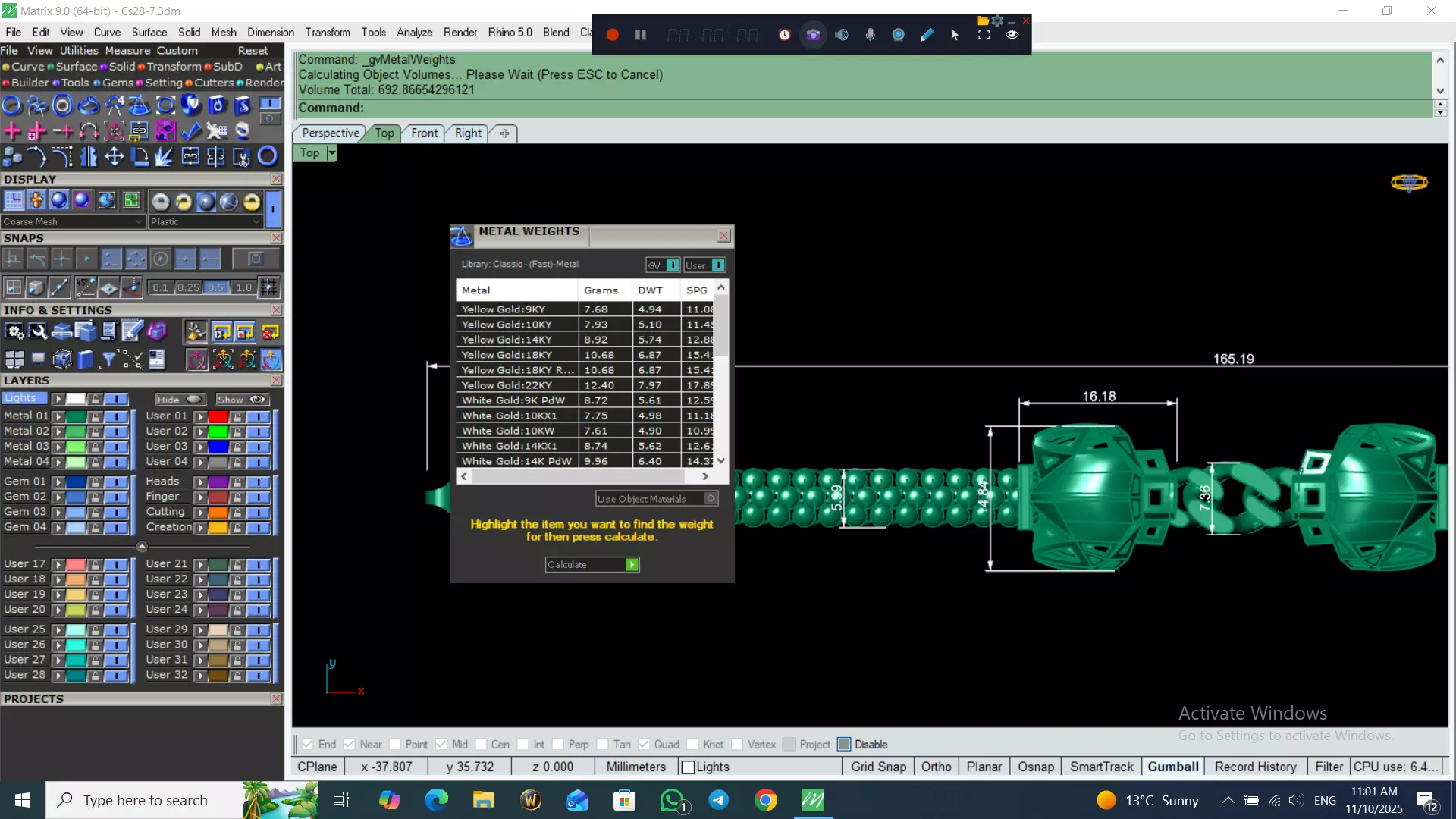Expand the Top viewport dropdown arrow
This screenshot has width=1456, height=819.
tap(331, 153)
